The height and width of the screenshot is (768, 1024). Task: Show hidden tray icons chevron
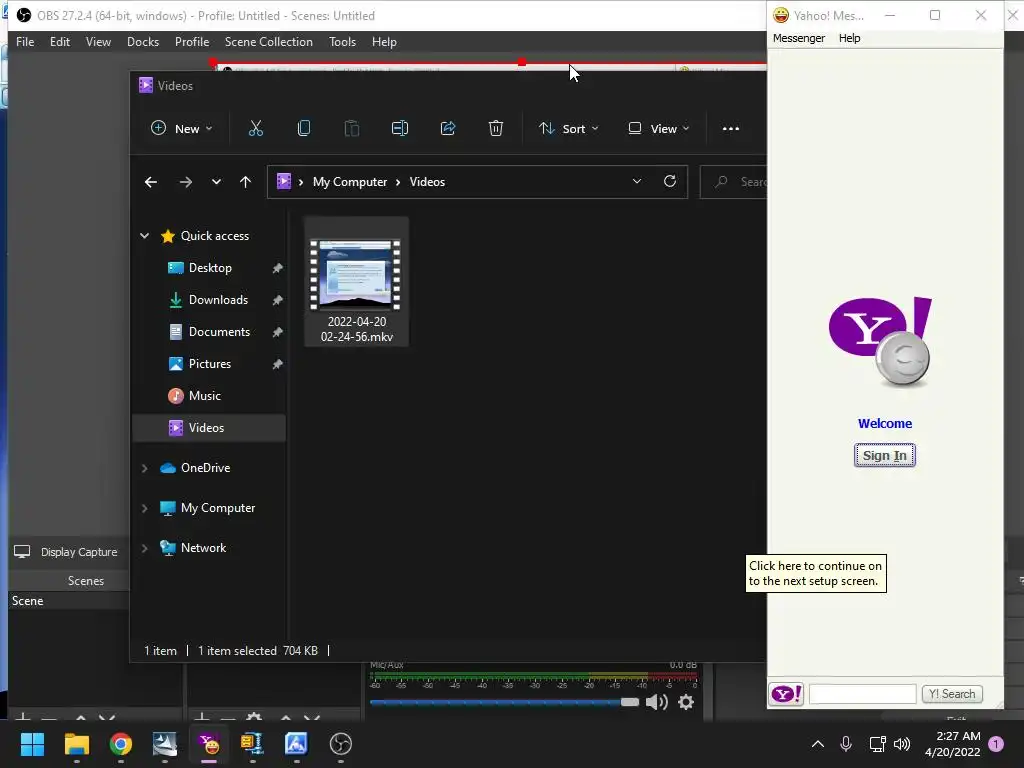[x=818, y=744]
